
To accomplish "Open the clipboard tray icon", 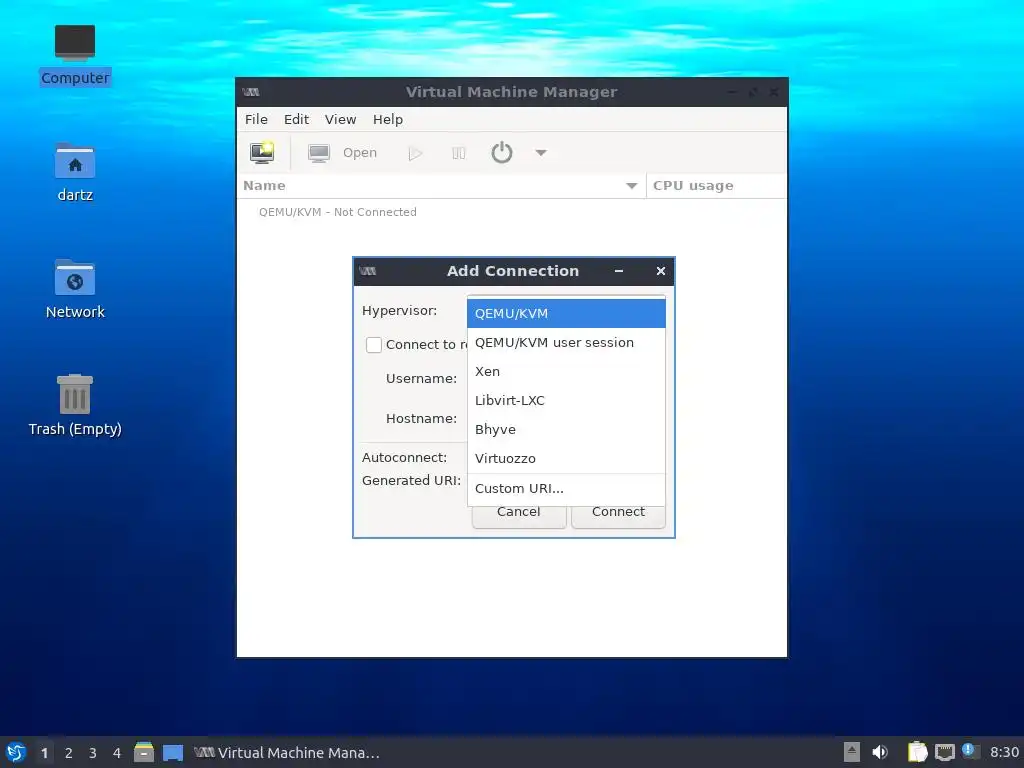I will tap(918, 752).
